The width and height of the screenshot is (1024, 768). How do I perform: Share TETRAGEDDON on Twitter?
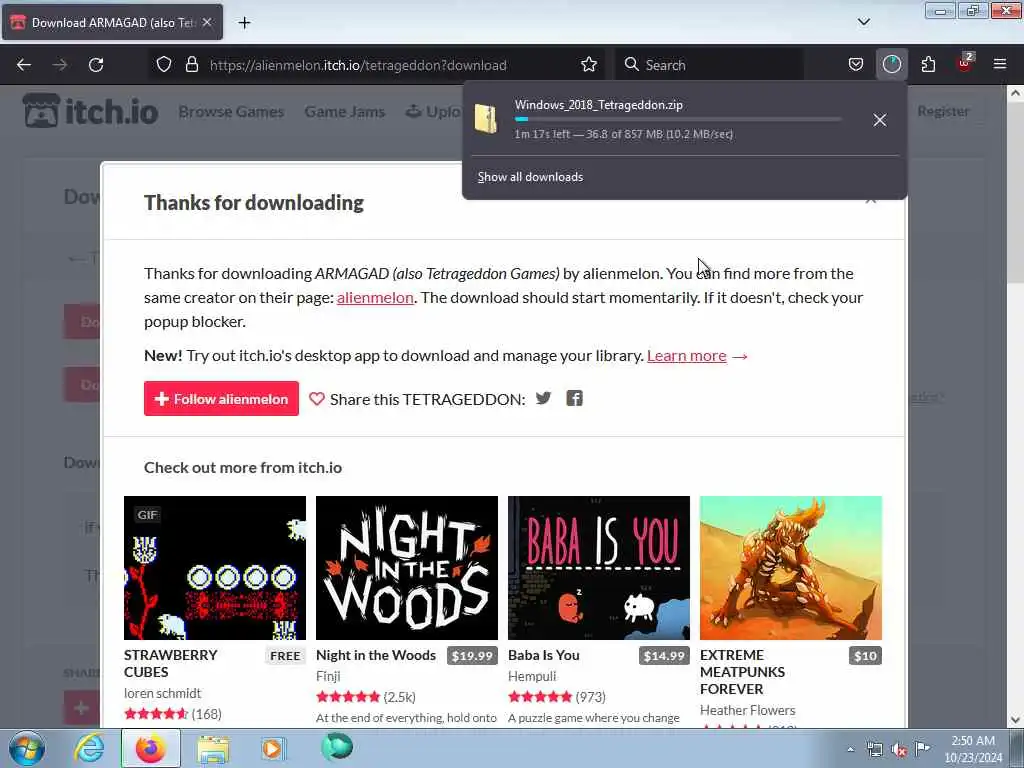[543, 398]
